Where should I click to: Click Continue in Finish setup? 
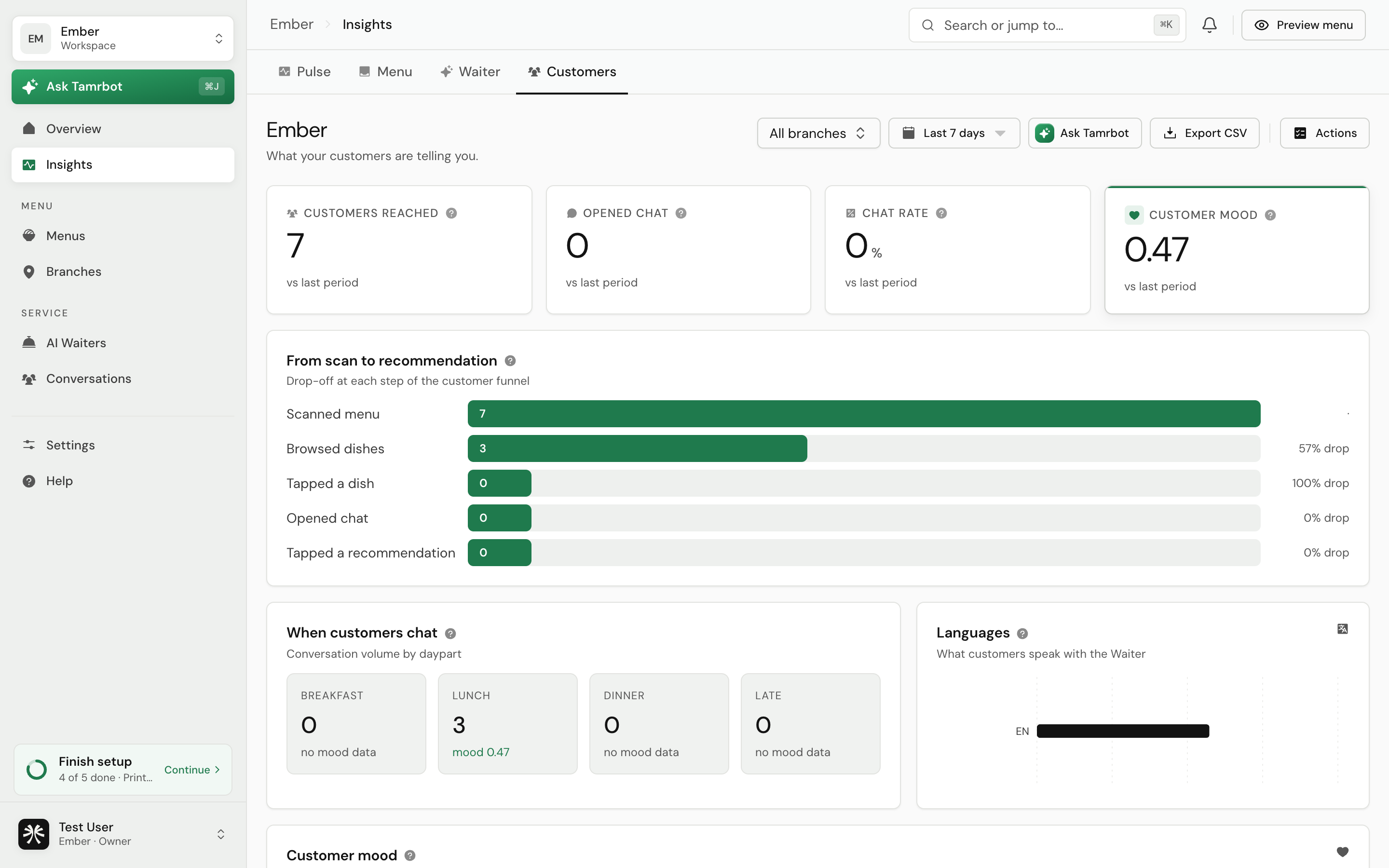(x=192, y=770)
